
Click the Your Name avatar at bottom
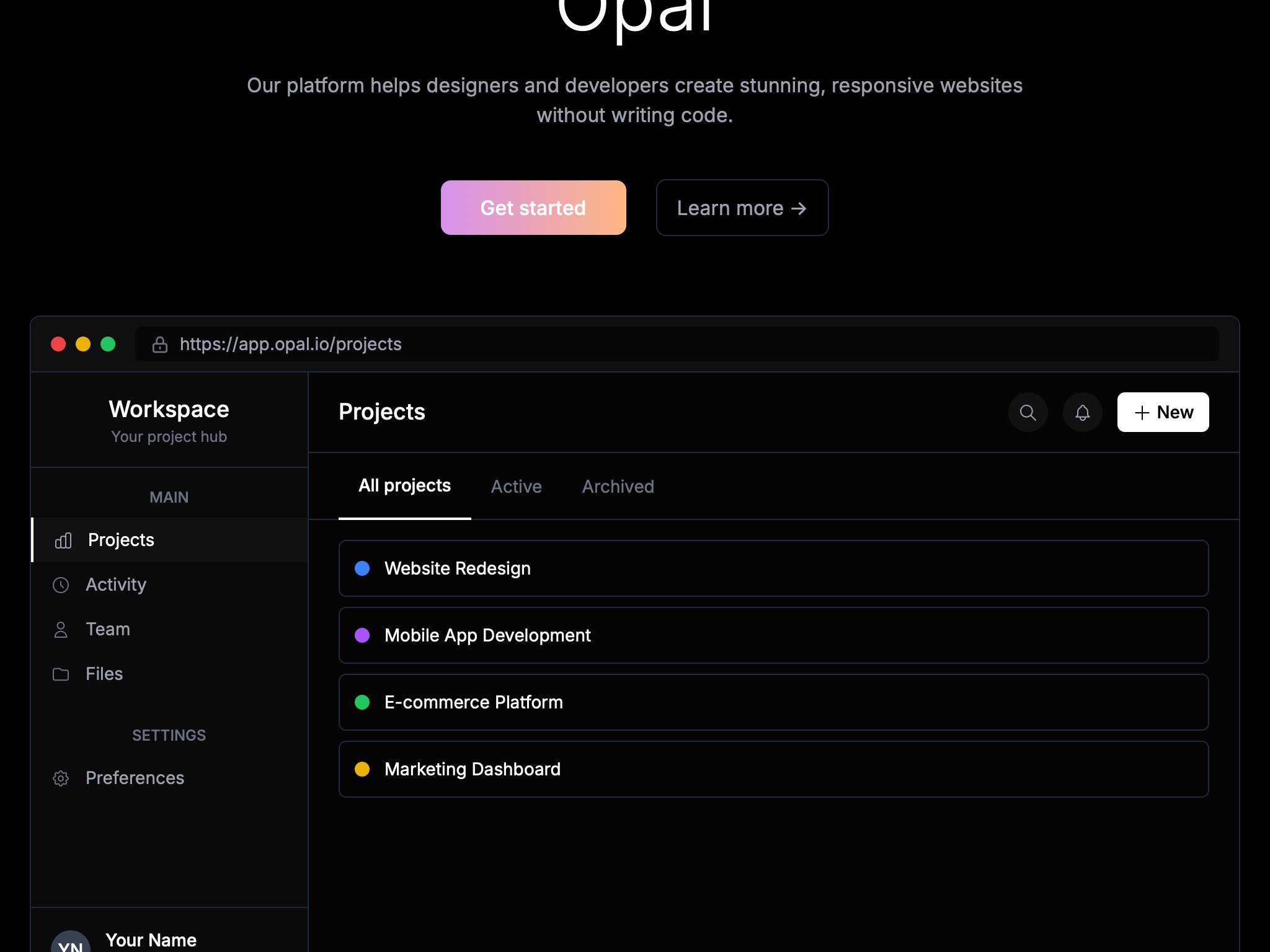pos(71,943)
